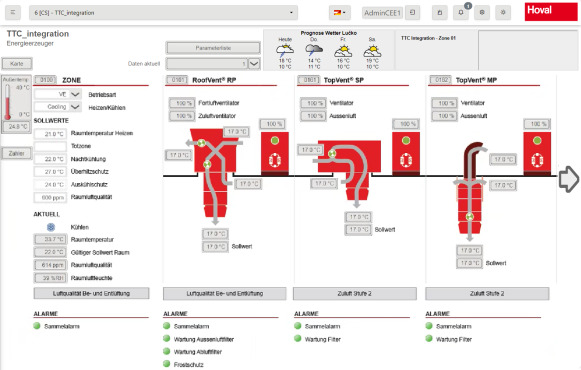This screenshot has width=581, height=370.
Task: Click the Karte button
Action: pyautogui.click(x=17, y=64)
